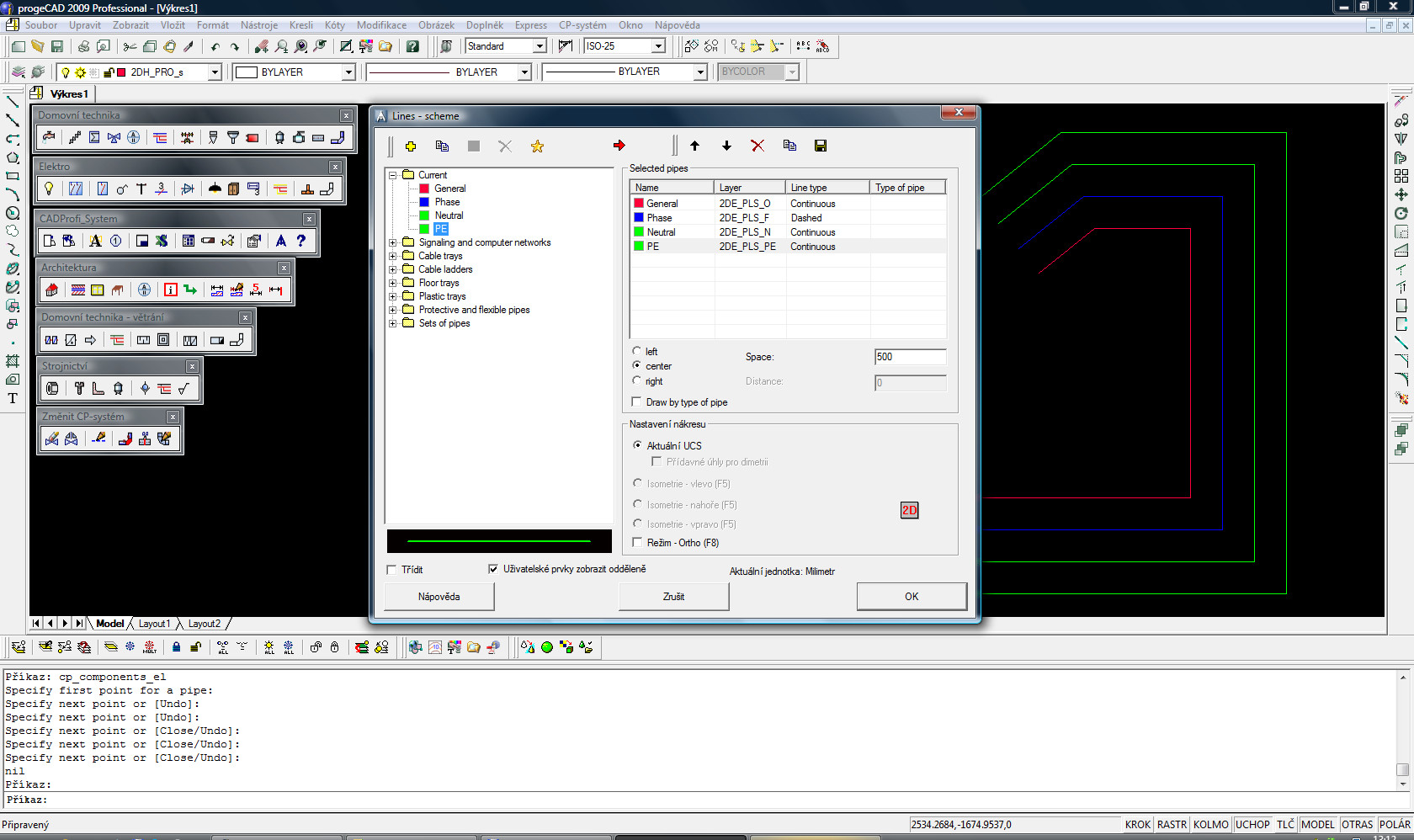
Task: Select the Line tool at top of left toolbar
Action: tap(13, 102)
